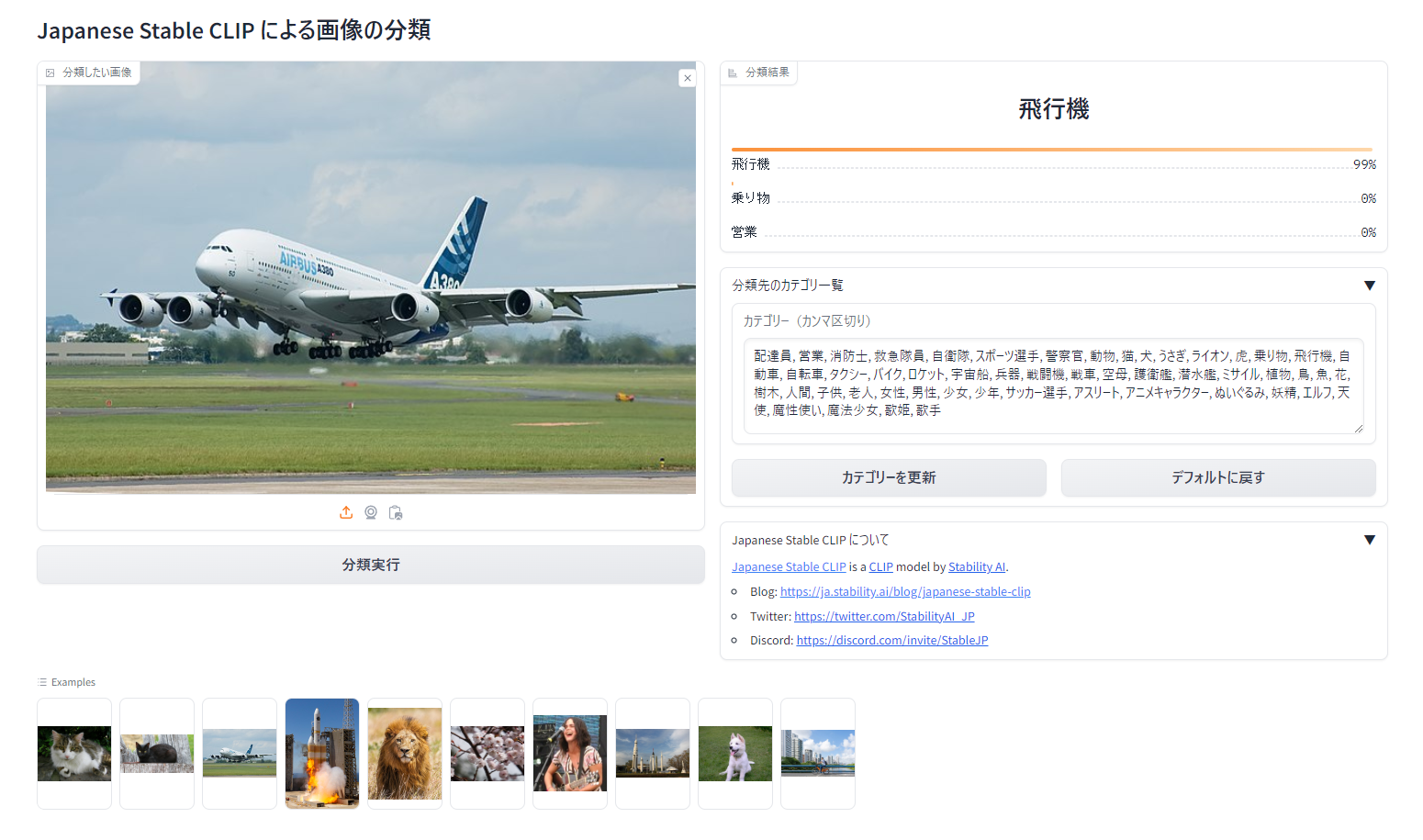The width and height of the screenshot is (1423, 840).
Task: Select the singing woman example thumbnail
Action: coord(570,754)
